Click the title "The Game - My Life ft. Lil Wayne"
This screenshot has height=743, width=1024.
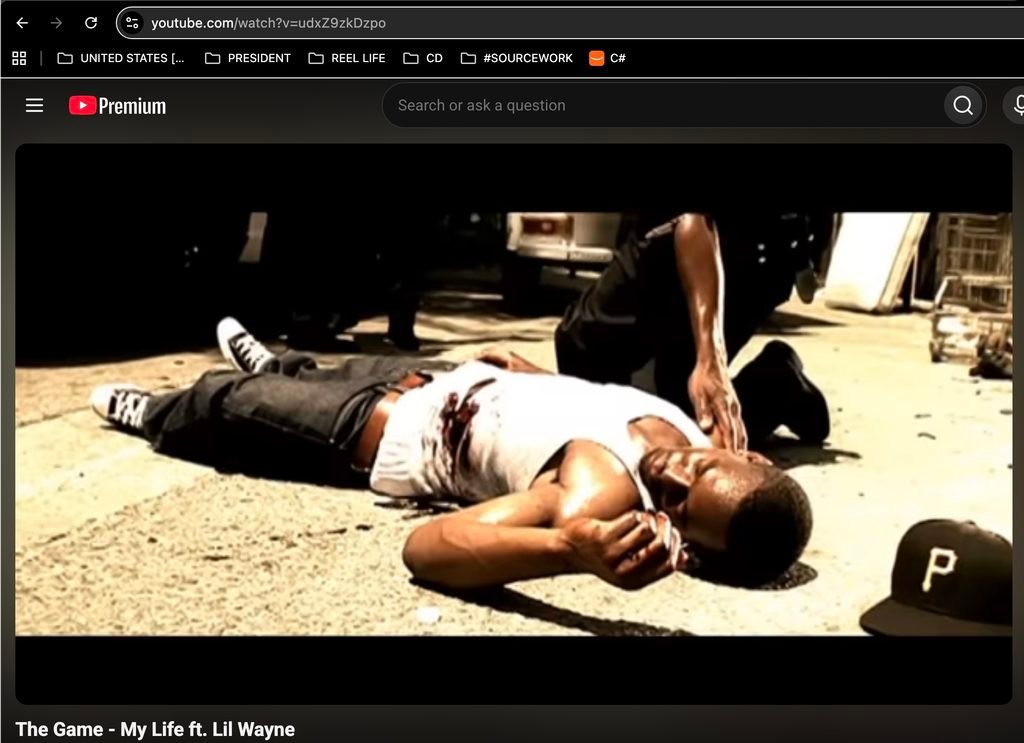155,729
